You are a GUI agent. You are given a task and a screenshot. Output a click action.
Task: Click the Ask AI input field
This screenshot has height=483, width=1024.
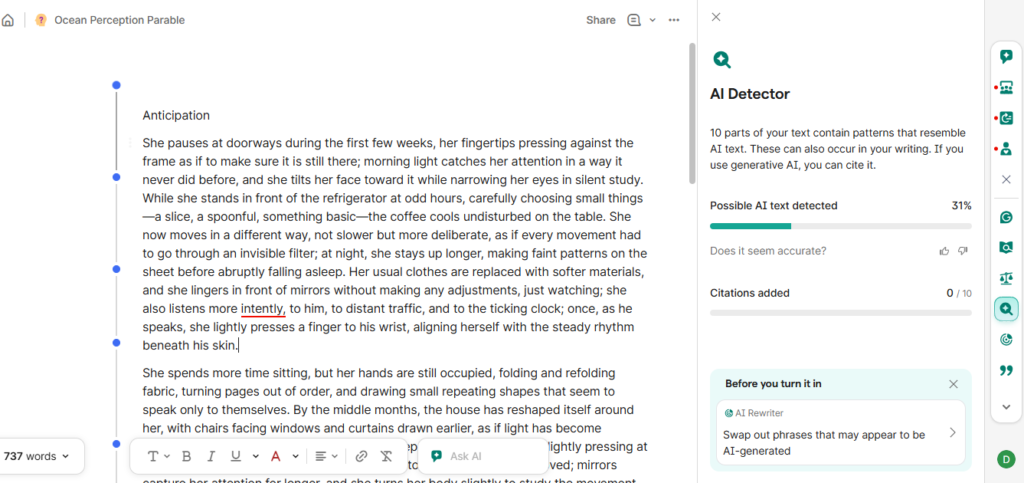pos(483,456)
